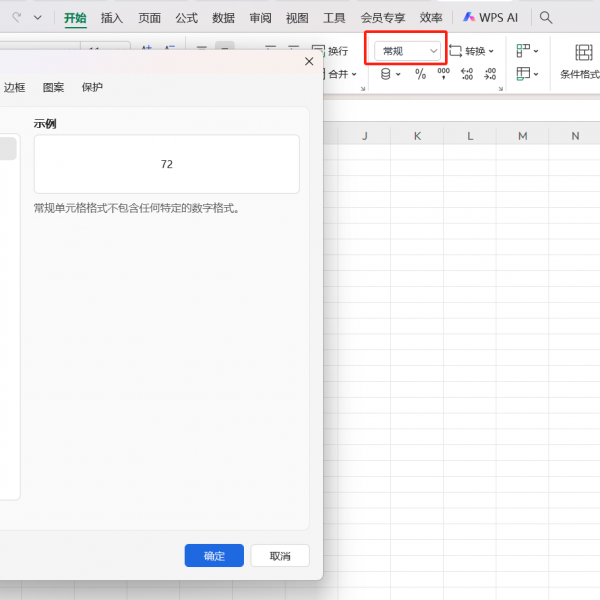Close the cell format dialog
The width and height of the screenshot is (600, 600).
[309, 62]
